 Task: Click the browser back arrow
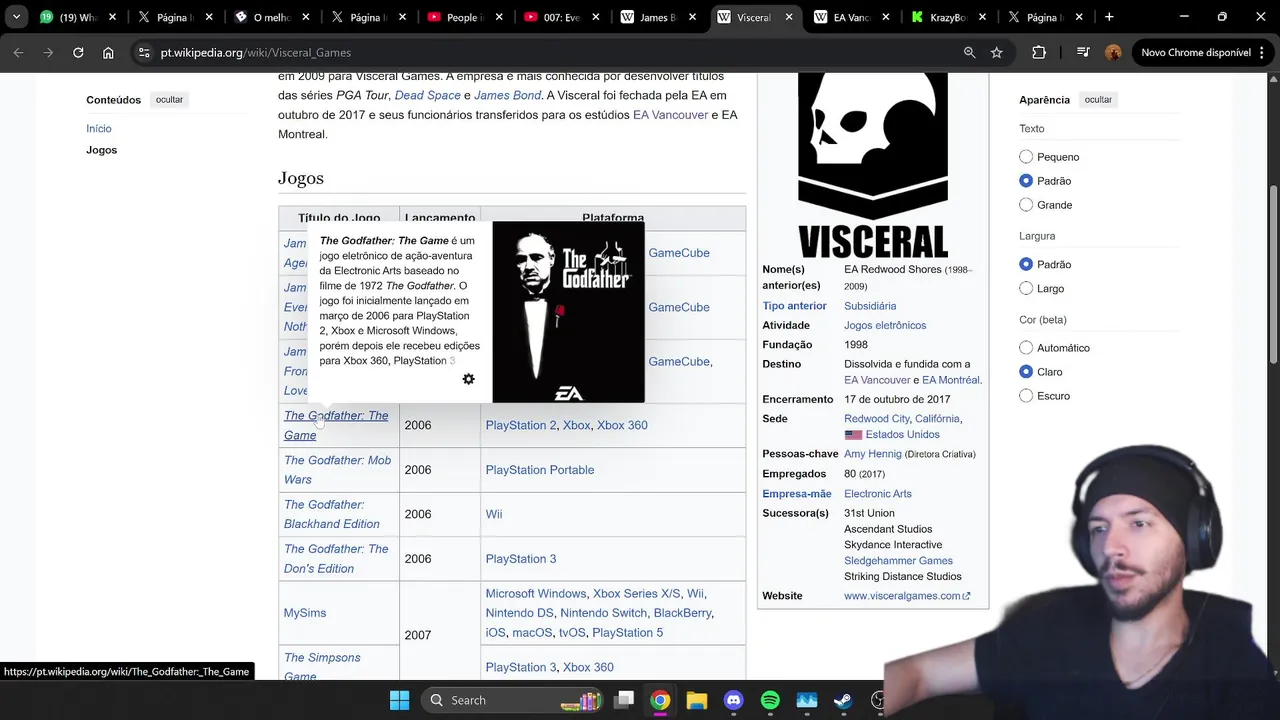[18, 52]
